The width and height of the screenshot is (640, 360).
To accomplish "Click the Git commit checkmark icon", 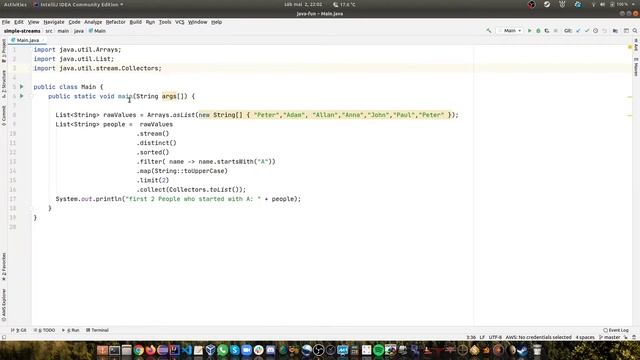I will pos(587,31).
